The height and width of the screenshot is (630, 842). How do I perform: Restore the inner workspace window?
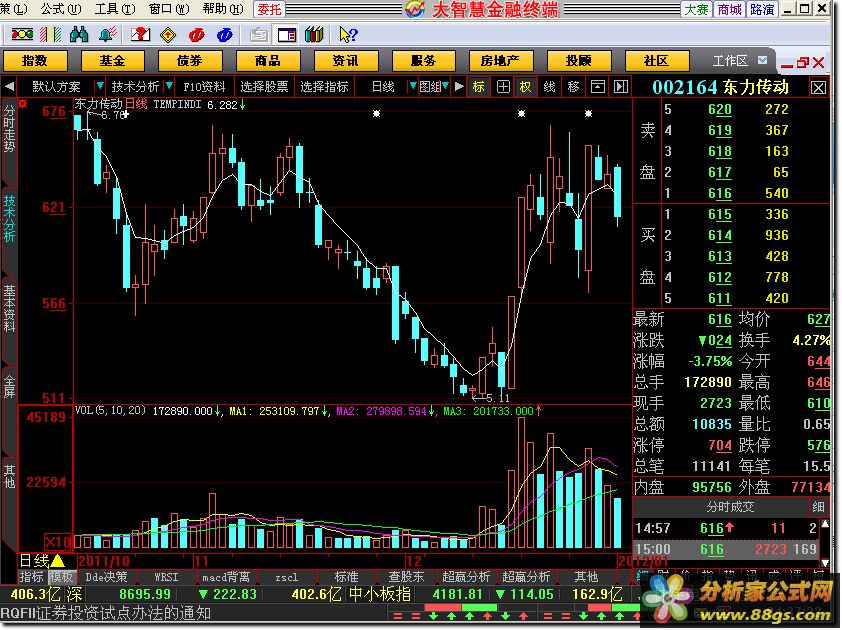(x=802, y=63)
